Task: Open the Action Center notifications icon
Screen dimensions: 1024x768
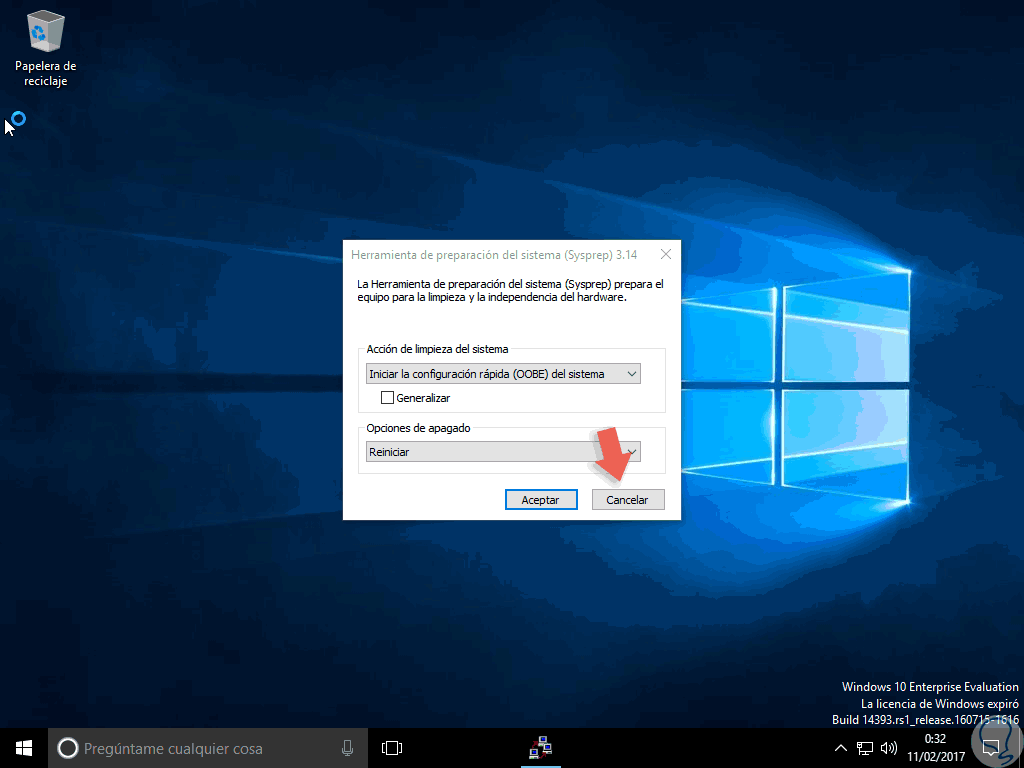Action: click(x=991, y=748)
